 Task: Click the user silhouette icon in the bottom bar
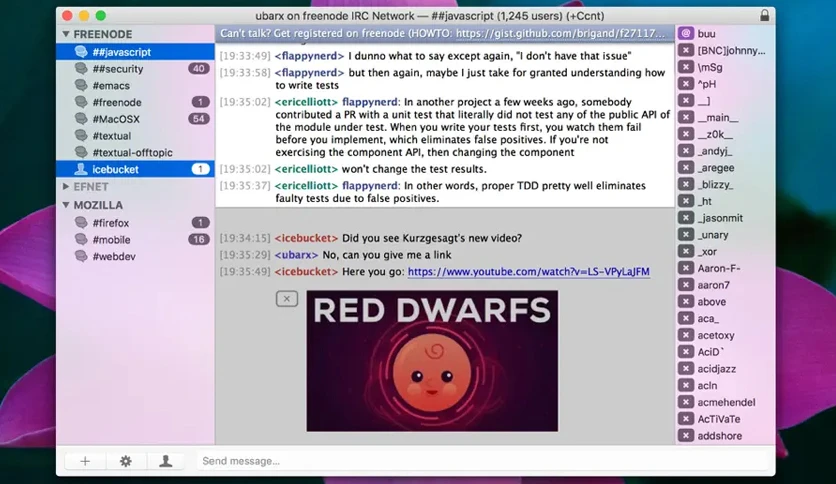(166, 461)
